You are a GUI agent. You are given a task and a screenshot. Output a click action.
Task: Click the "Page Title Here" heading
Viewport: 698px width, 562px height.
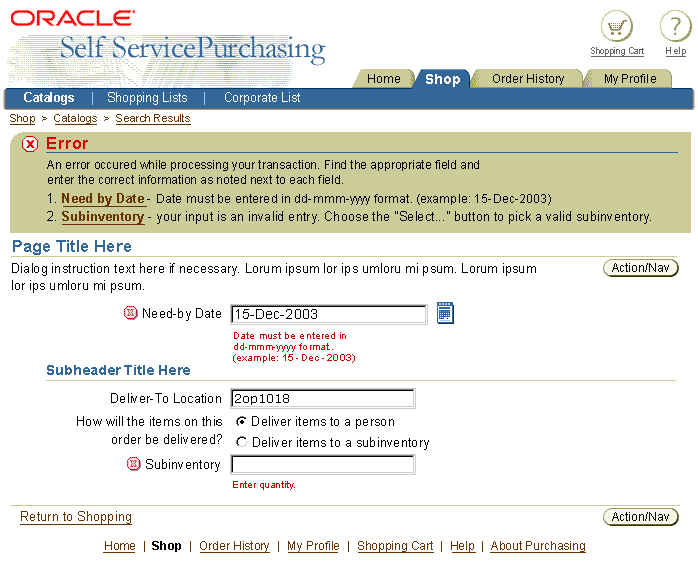[72, 246]
